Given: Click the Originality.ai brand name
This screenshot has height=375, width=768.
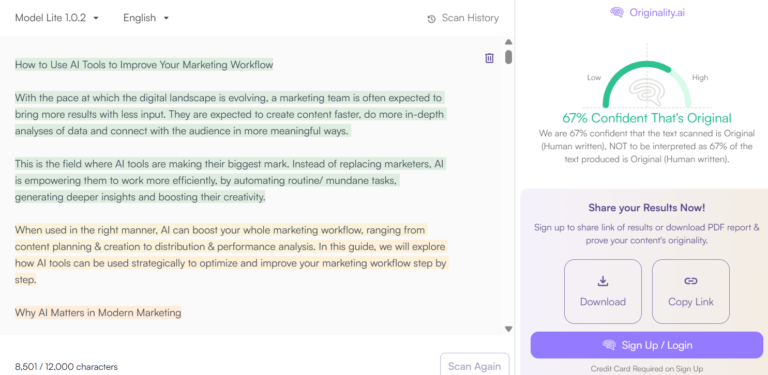Looking at the screenshot, I should tap(657, 13).
